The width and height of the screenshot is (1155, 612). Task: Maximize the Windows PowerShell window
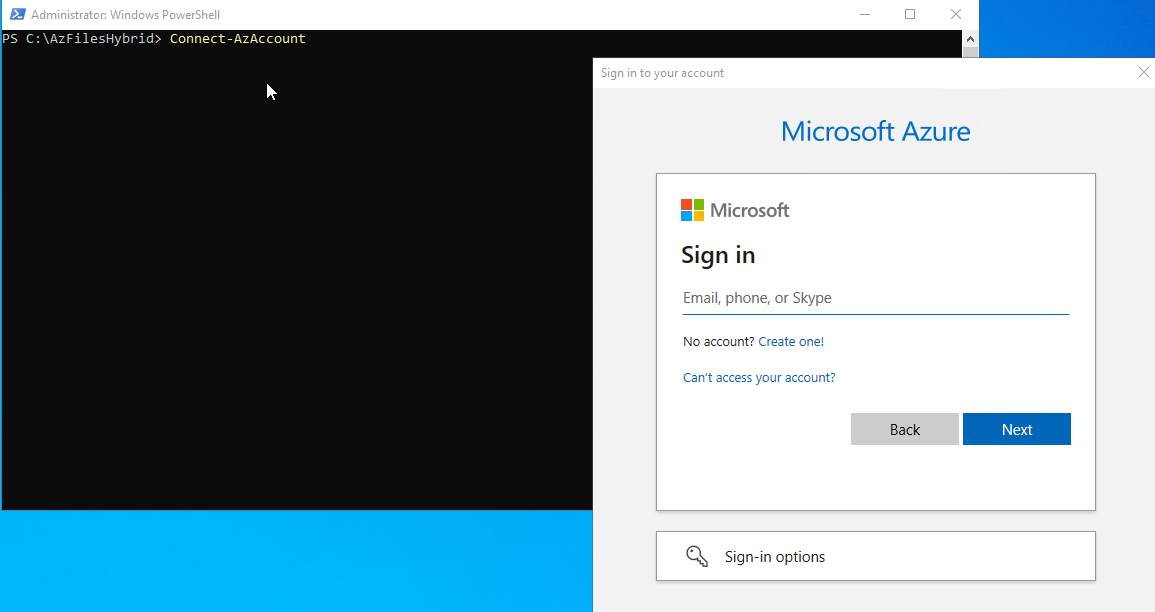pos(910,14)
